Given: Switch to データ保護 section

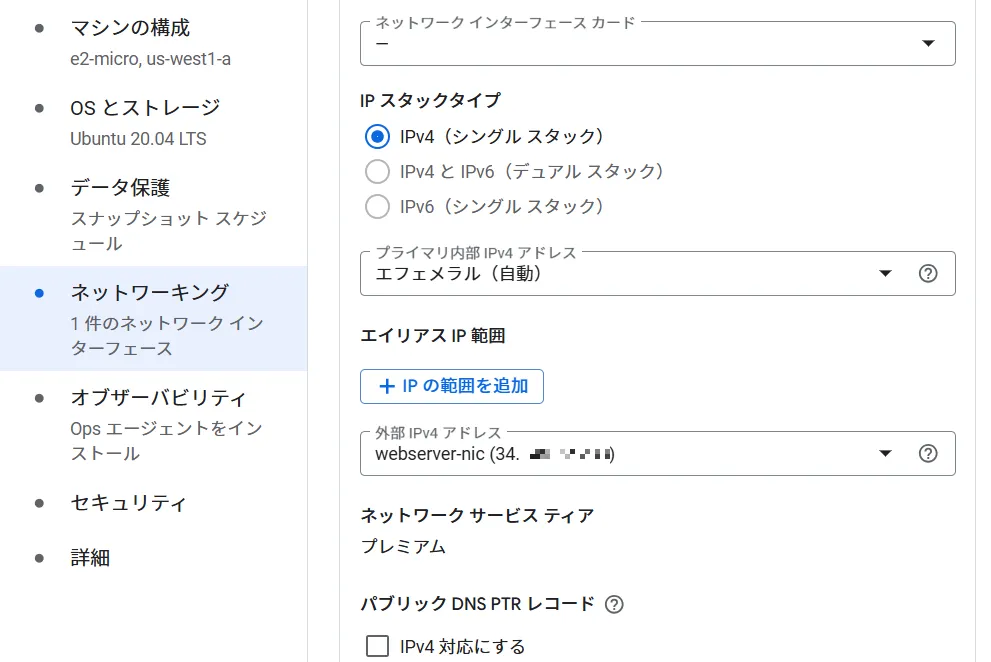Looking at the screenshot, I should (x=154, y=215).
